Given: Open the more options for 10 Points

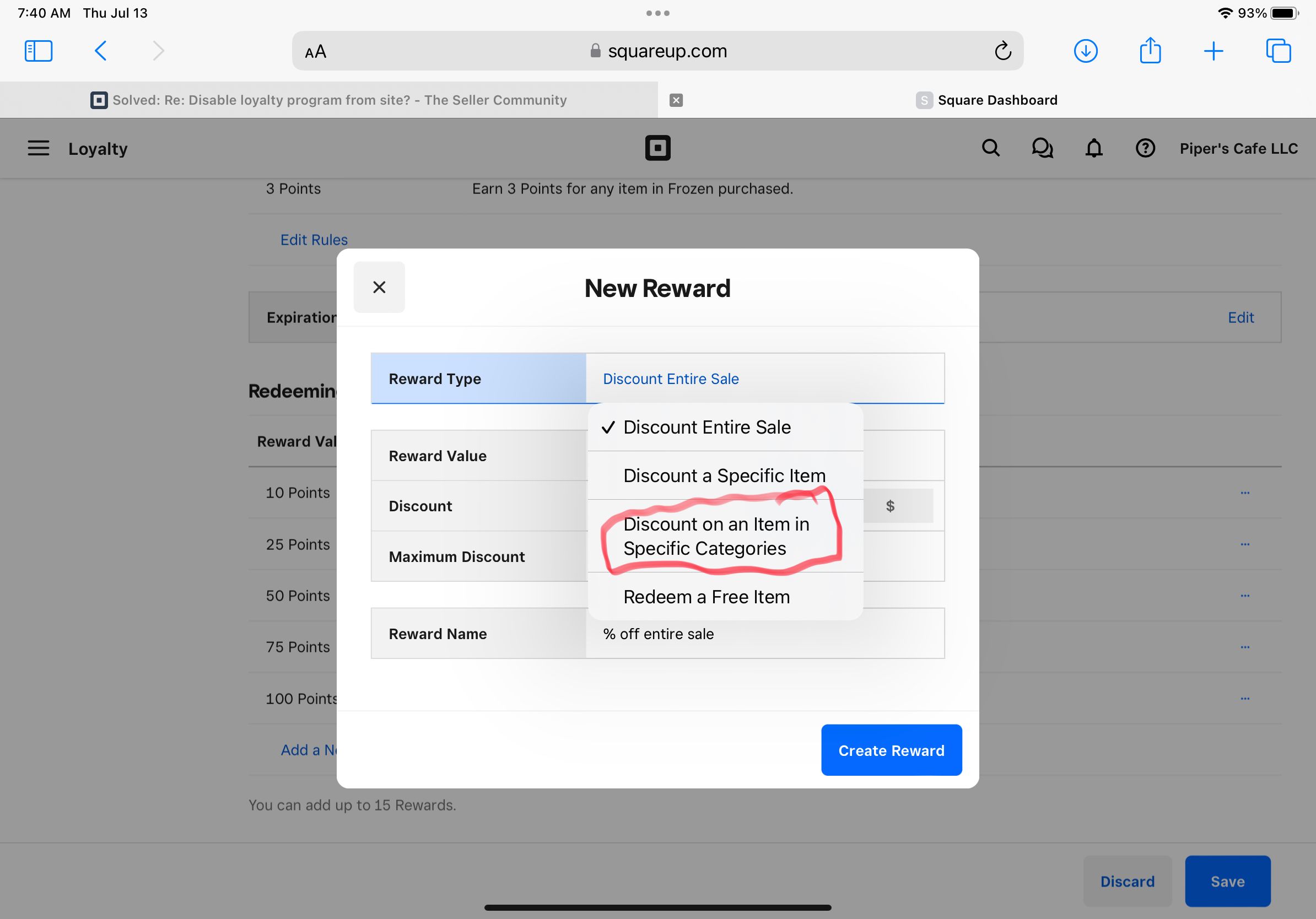Looking at the screenshot, I should click(1245, 493).
